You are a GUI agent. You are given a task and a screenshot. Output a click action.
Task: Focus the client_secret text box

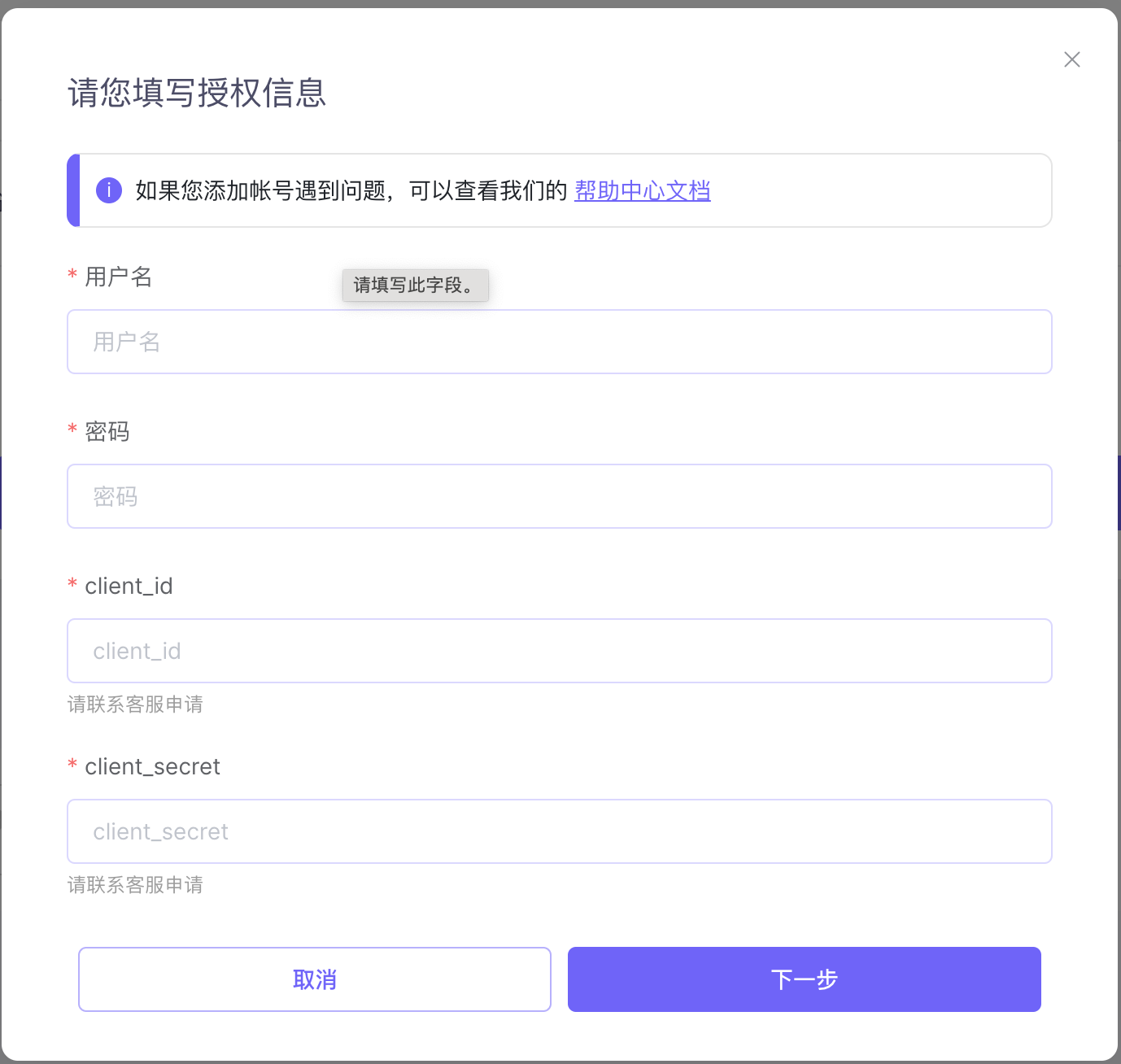(559, 831)
